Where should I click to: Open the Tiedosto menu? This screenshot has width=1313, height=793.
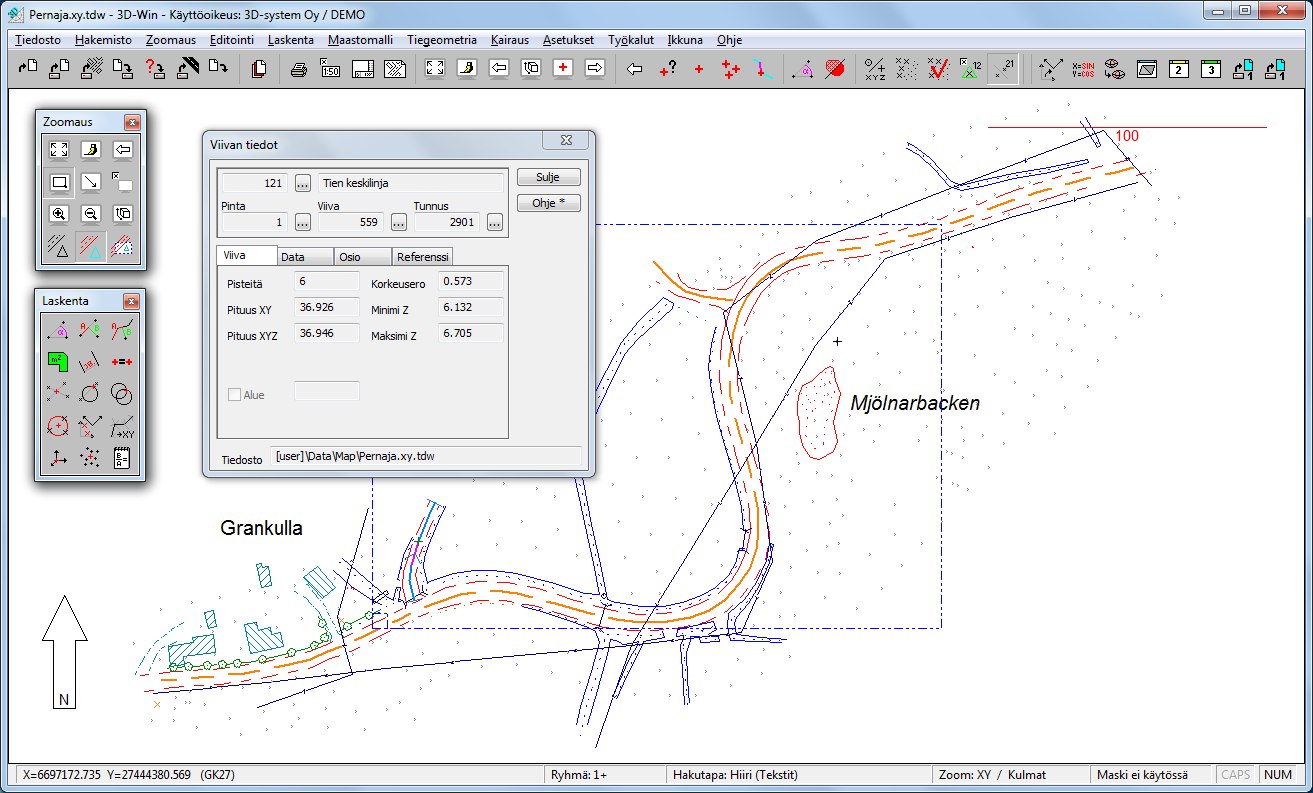tap(38, 41)
